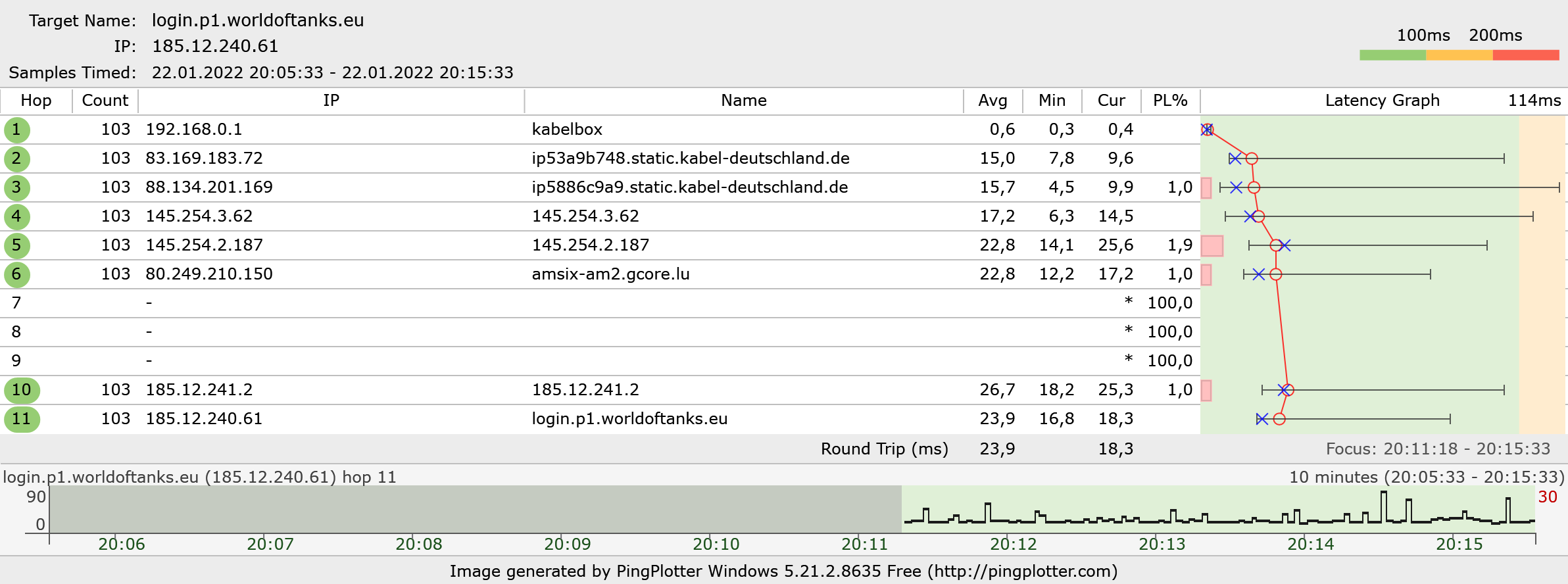The height and width of the screenshot is (584, 1568).
Task: Click the 114ms graph scale label
Action: pos(1534,101)
